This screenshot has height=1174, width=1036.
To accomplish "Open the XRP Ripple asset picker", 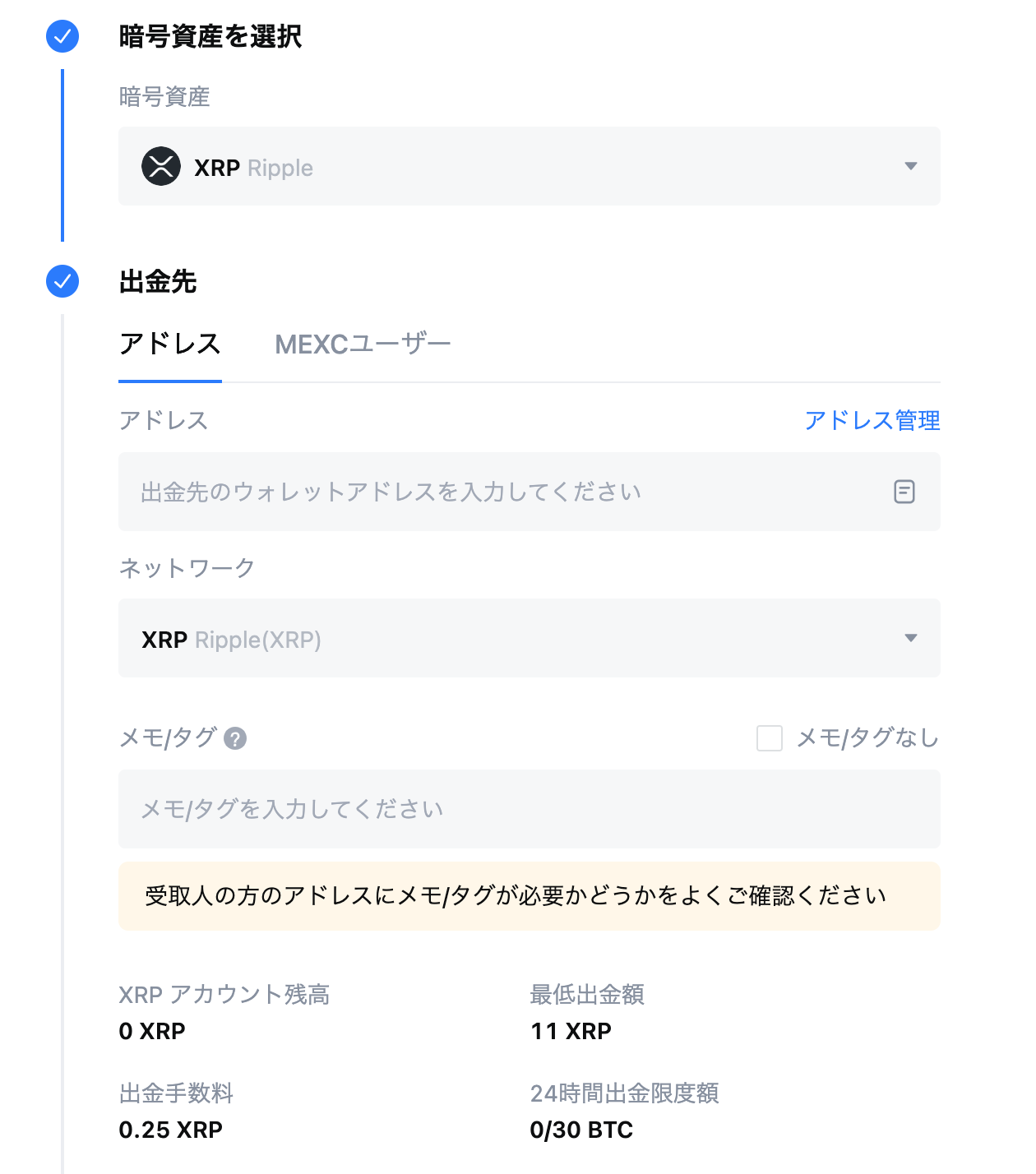I will [x=529, y=166].
